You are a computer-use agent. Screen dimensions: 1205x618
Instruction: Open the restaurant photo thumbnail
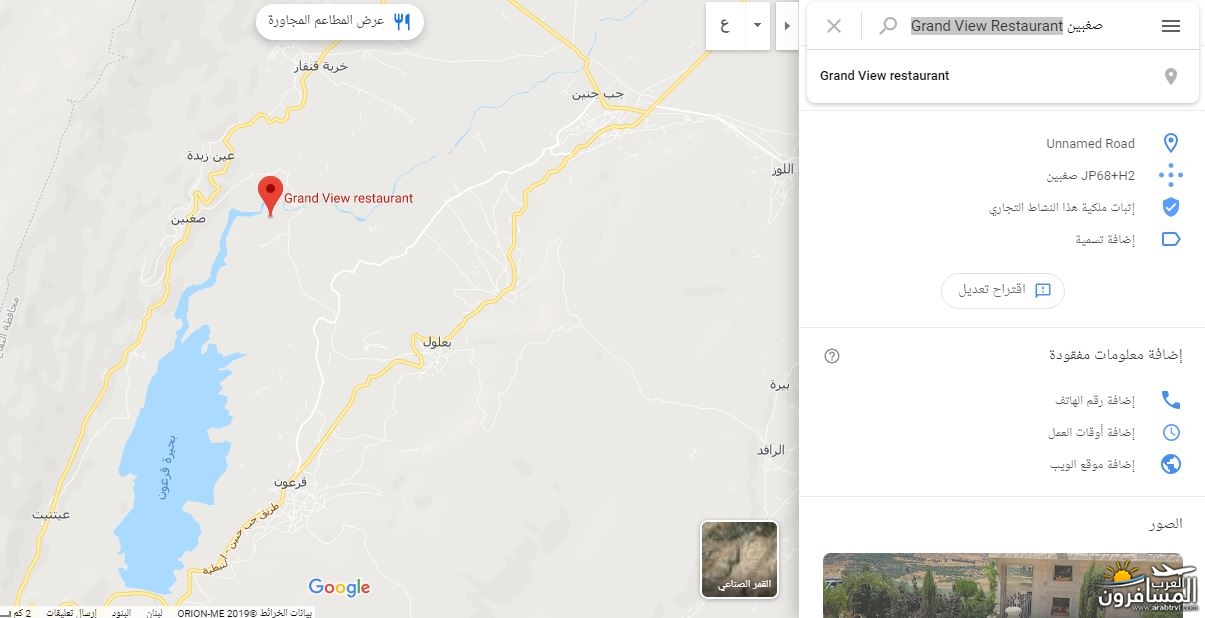(x=1002, y=585)
